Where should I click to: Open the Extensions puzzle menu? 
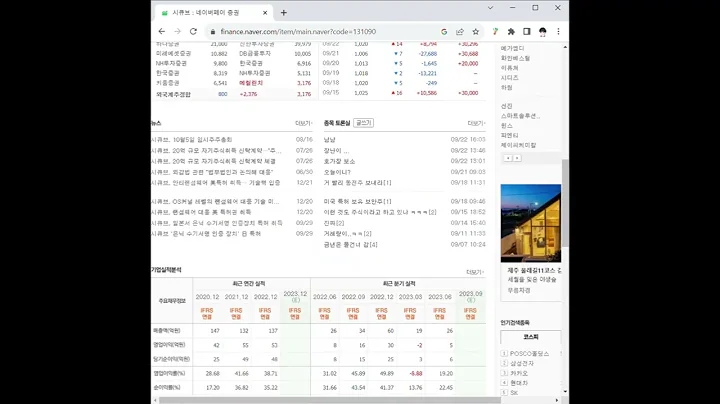pyautogui.click(x=511, y=32)
